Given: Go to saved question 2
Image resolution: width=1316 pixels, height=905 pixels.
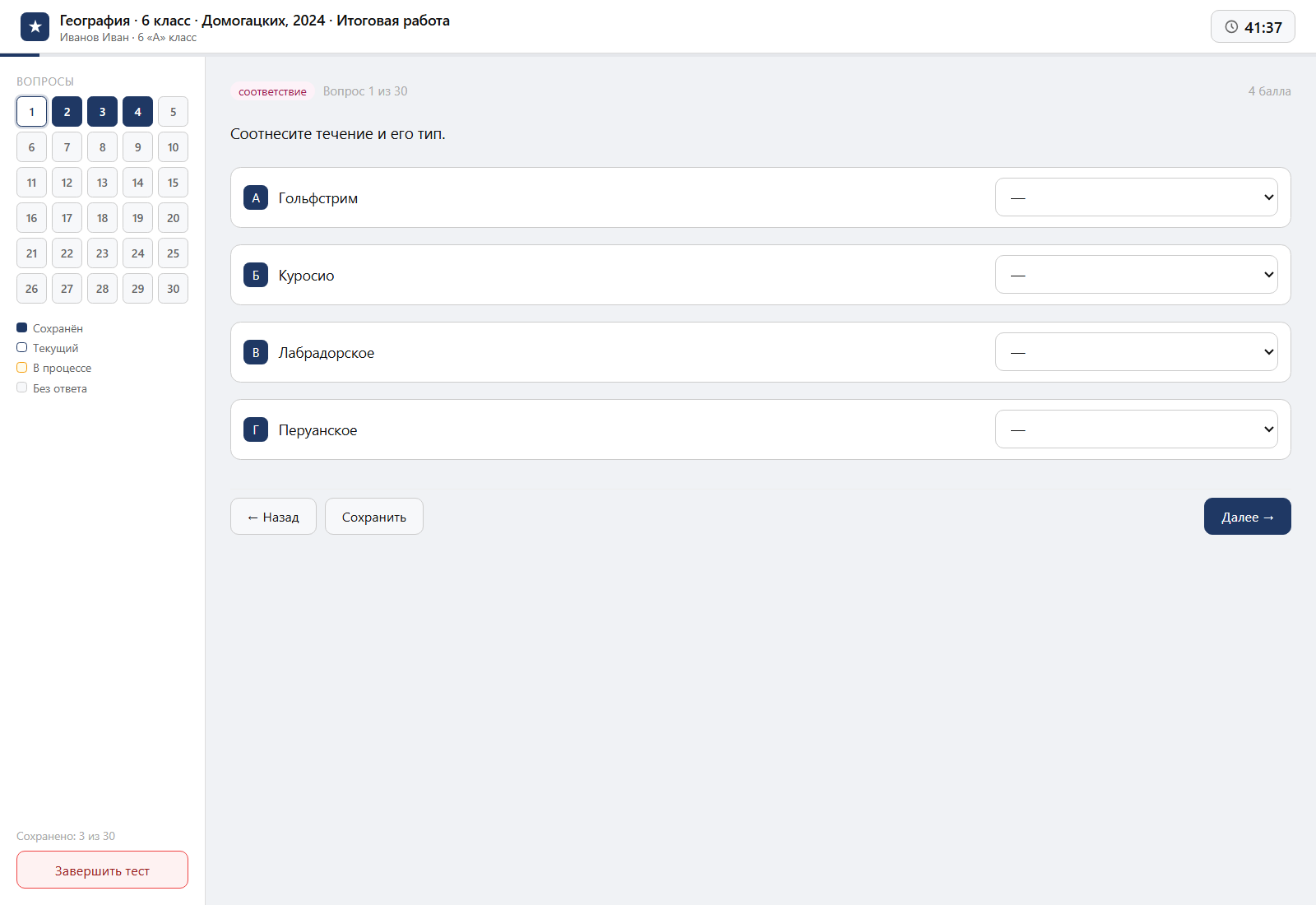Looking at the screenshot, I should tap(67, 112).
